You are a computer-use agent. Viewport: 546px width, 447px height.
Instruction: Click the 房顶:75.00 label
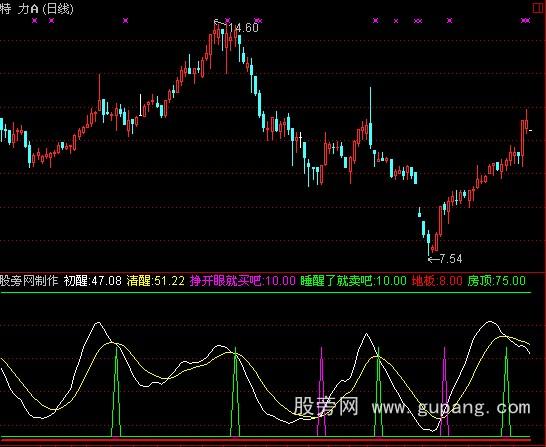click(x=496, y=280)
